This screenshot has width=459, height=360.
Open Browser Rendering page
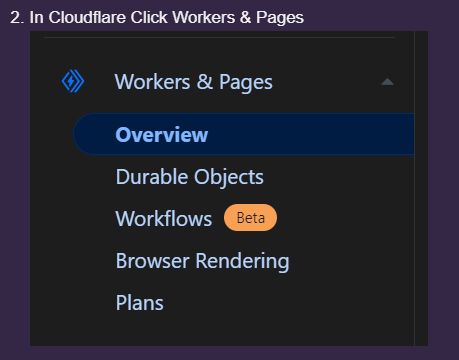(x=202, y=261)
